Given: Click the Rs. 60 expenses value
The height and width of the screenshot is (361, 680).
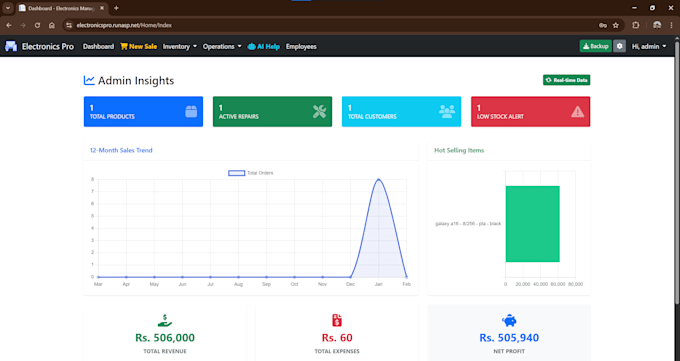Looking at the screenshot, I should pos(337,338).
